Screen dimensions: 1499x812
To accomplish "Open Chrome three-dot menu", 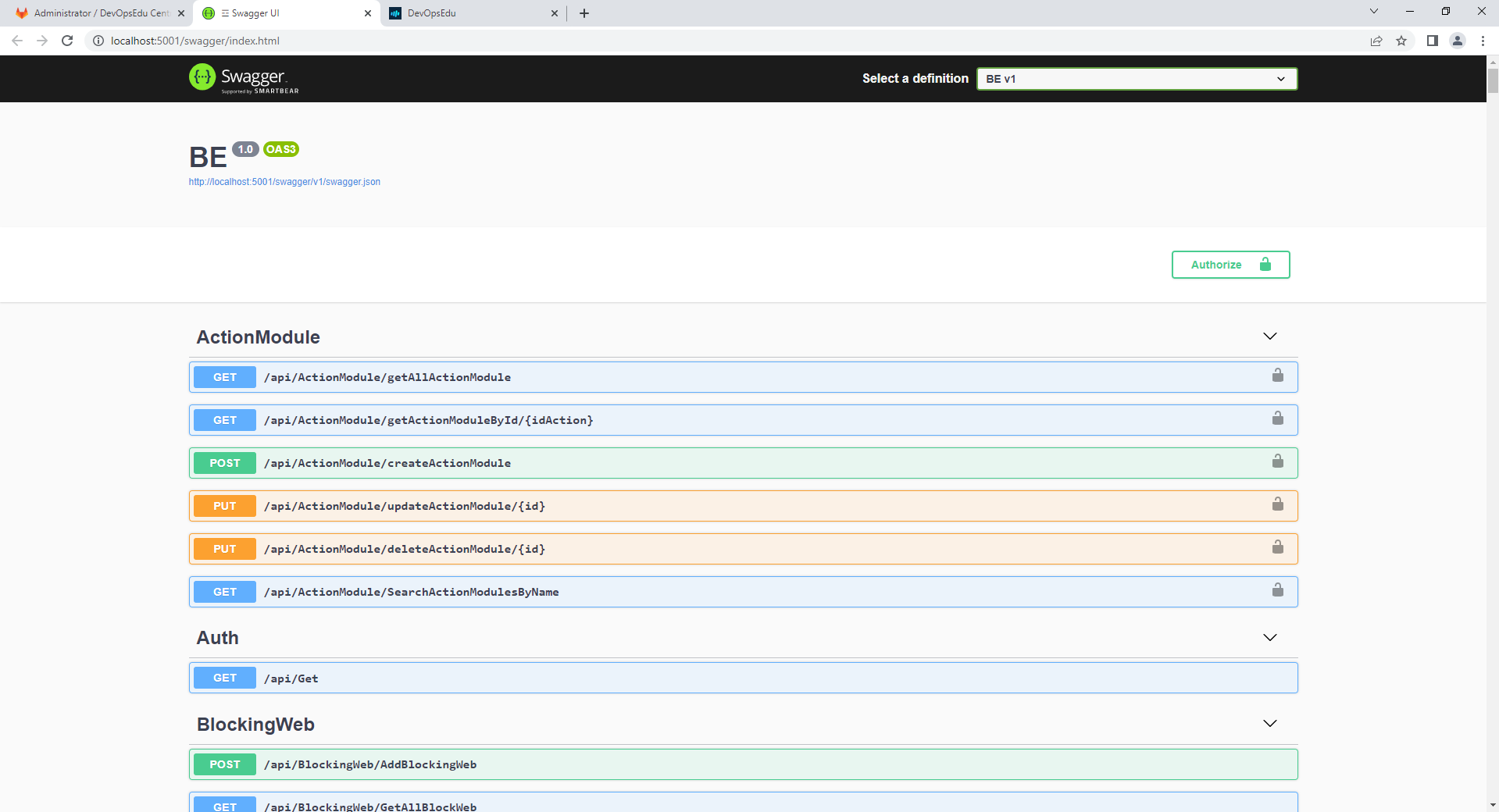I will [x=1483, y=41].
